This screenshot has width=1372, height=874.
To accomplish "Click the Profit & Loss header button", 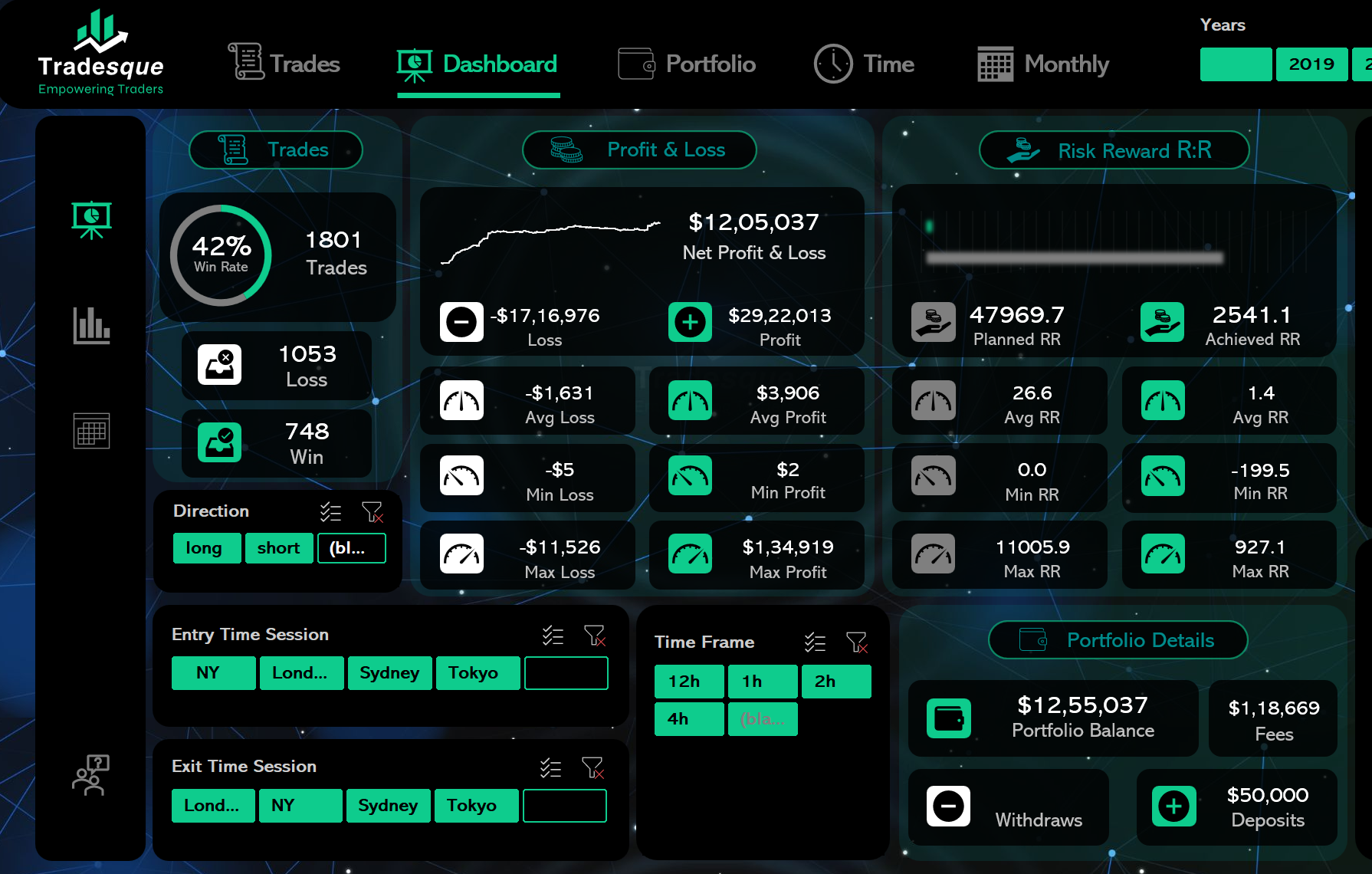I will tap(639, 150).
